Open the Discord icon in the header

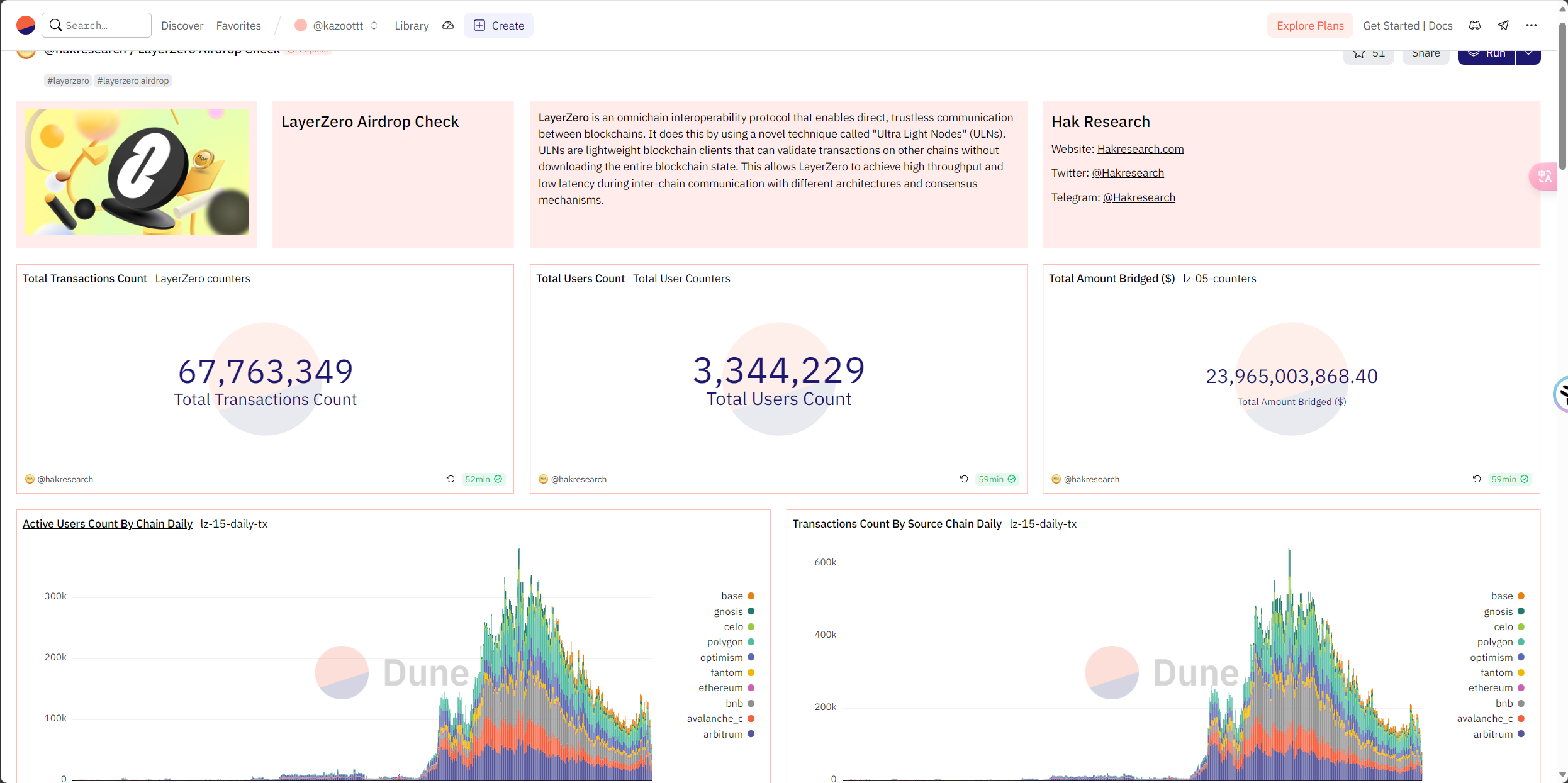(x=1475, y=26)
